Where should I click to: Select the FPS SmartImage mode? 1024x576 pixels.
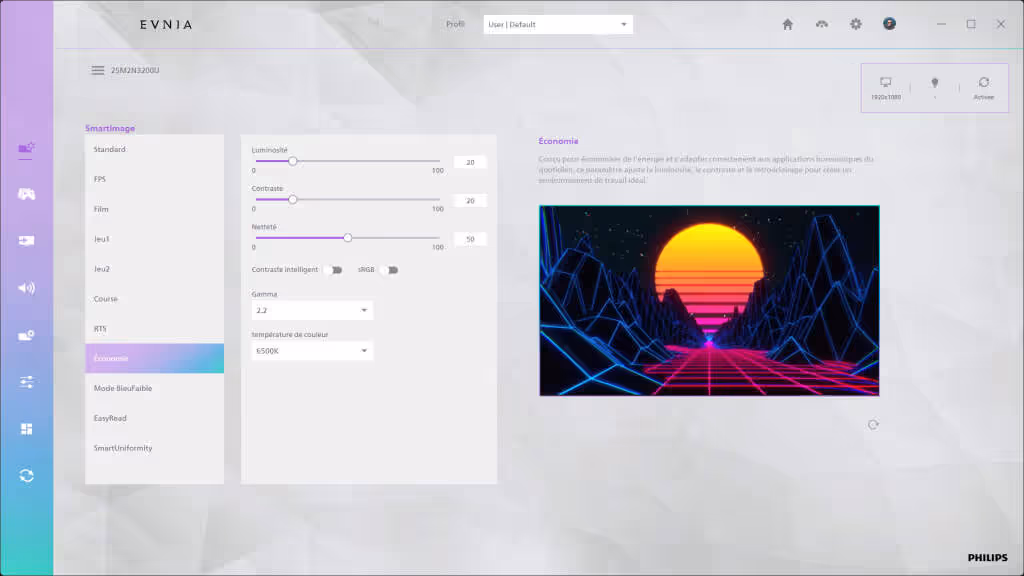(154, 179)
